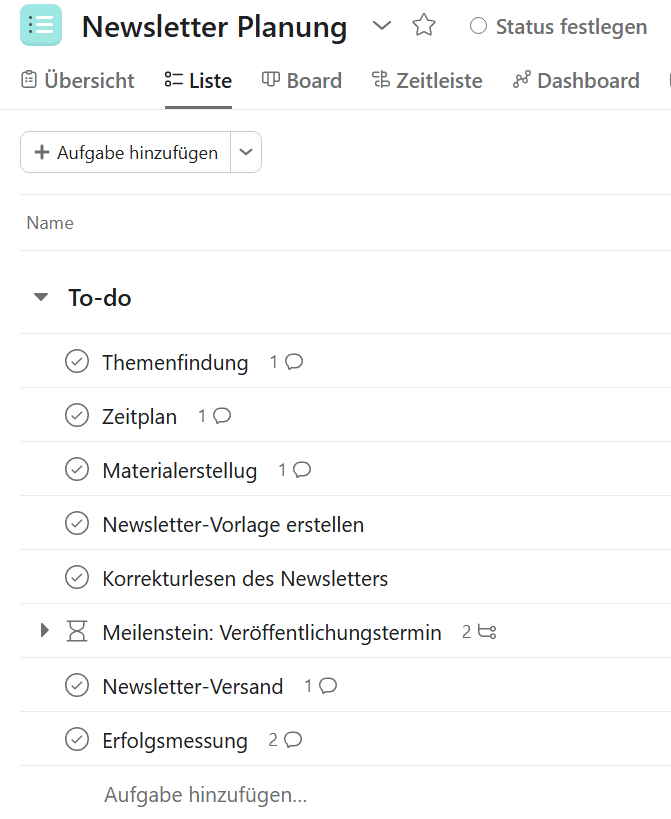
Task: Open comment bubble on Themenfindung task
Action: pyautogui.click(x=294, y=361)
